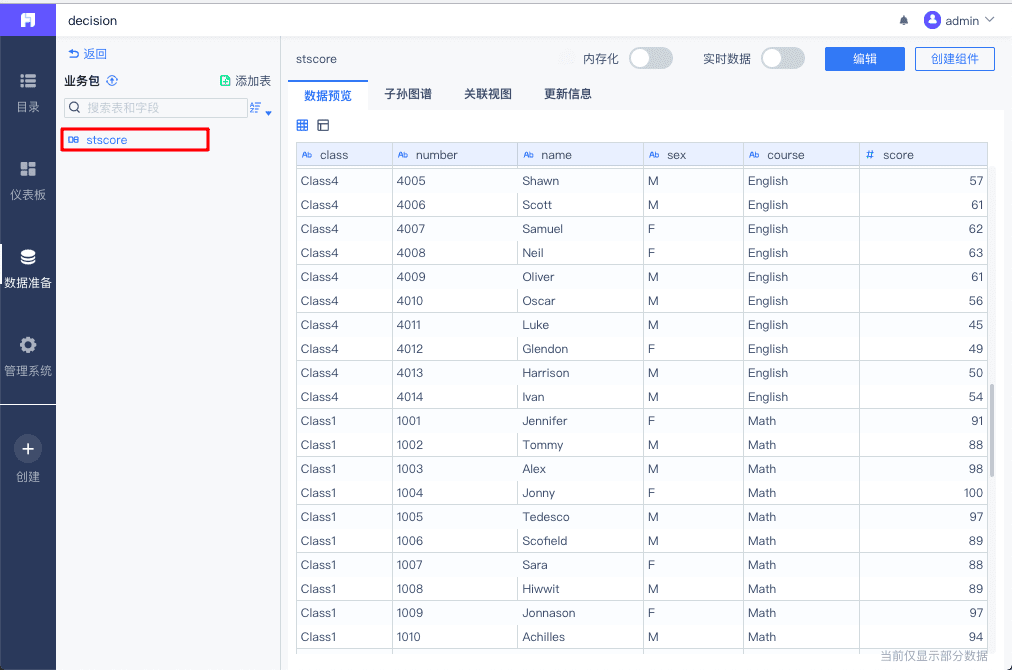Click the 创建 plus icon

pos(28,449)
